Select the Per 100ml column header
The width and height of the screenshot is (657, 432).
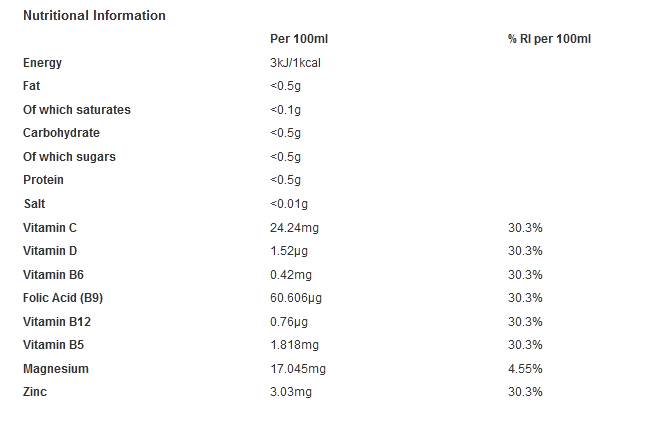(299, 39)
